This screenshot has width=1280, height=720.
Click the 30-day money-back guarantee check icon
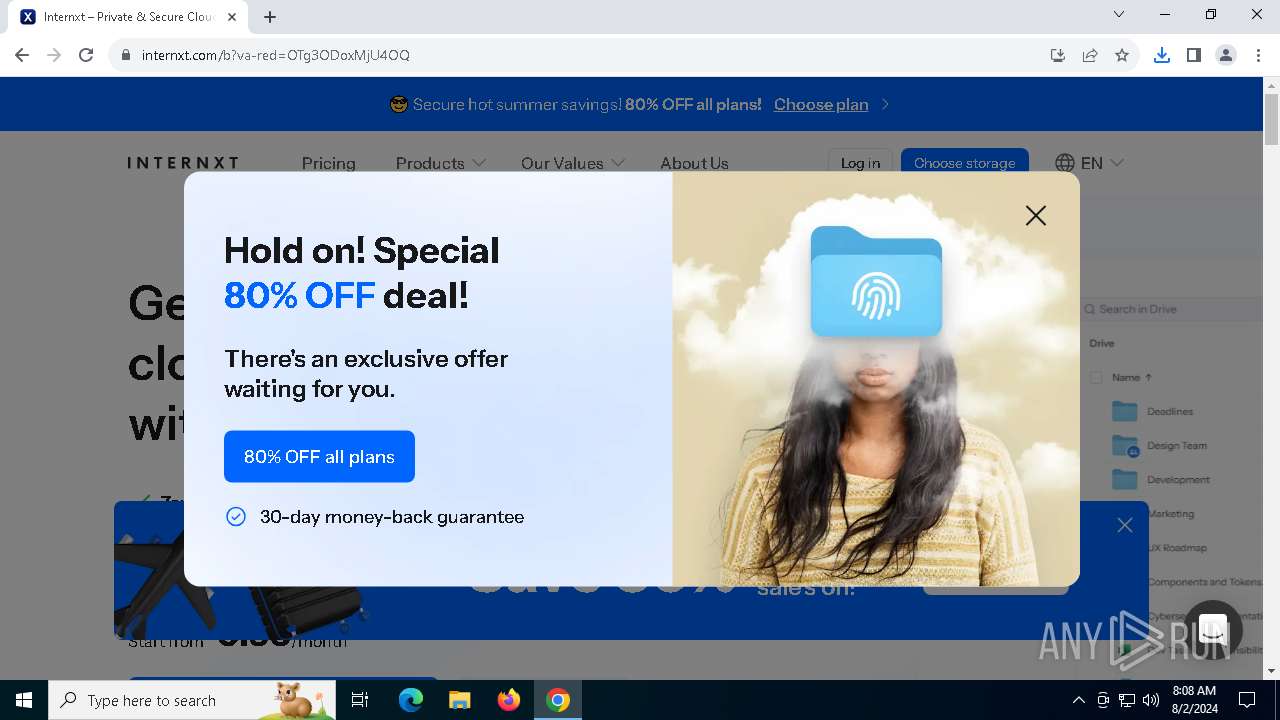click(236, 517)
